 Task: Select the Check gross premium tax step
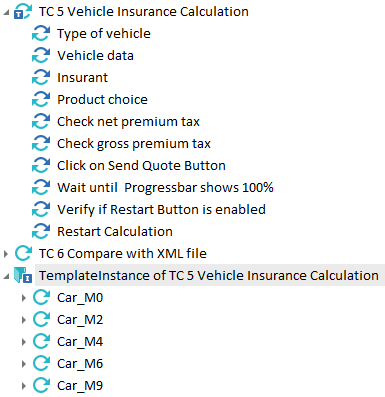tap(134, 144)
